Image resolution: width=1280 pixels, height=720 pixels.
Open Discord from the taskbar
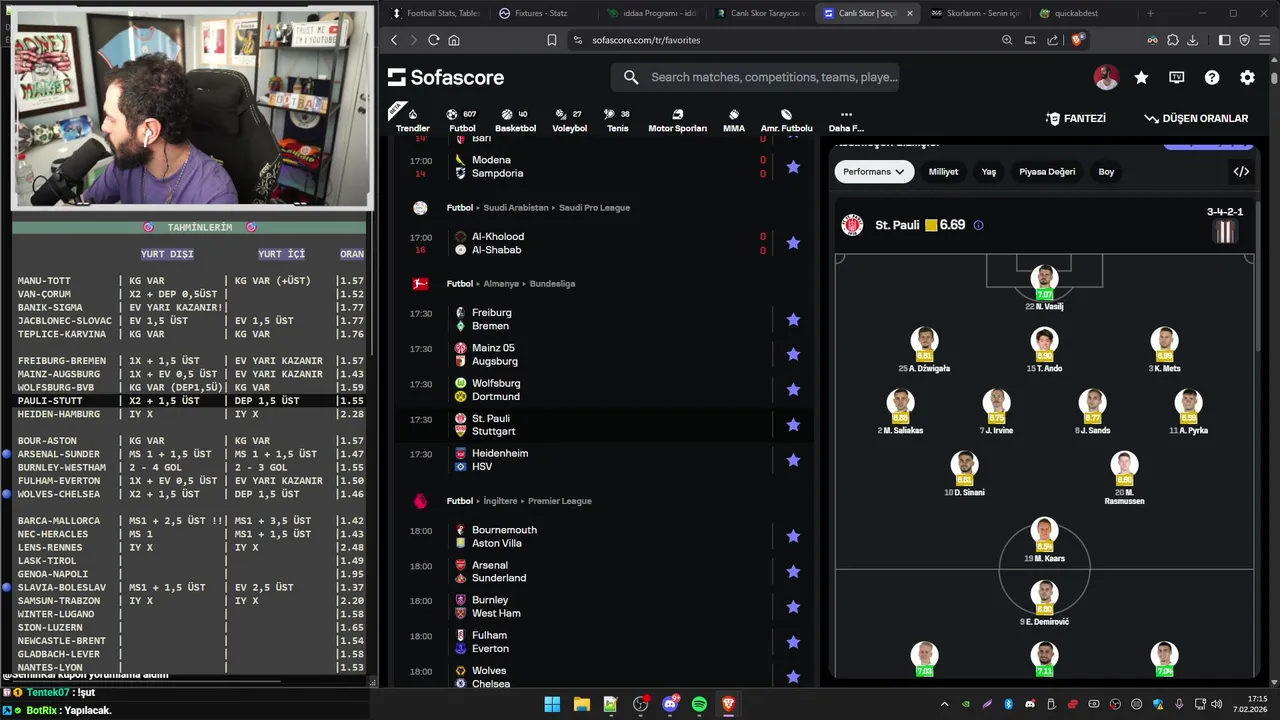point(670,704)
